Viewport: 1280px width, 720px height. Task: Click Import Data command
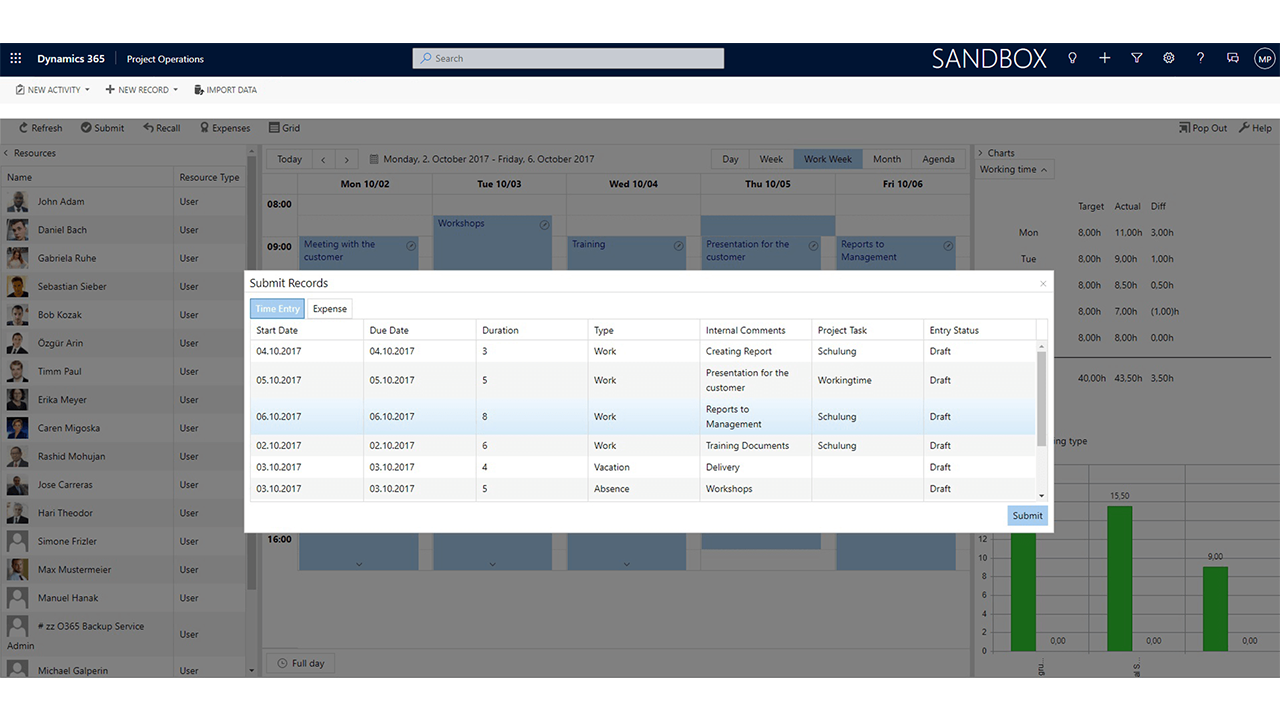pos(225,90)
